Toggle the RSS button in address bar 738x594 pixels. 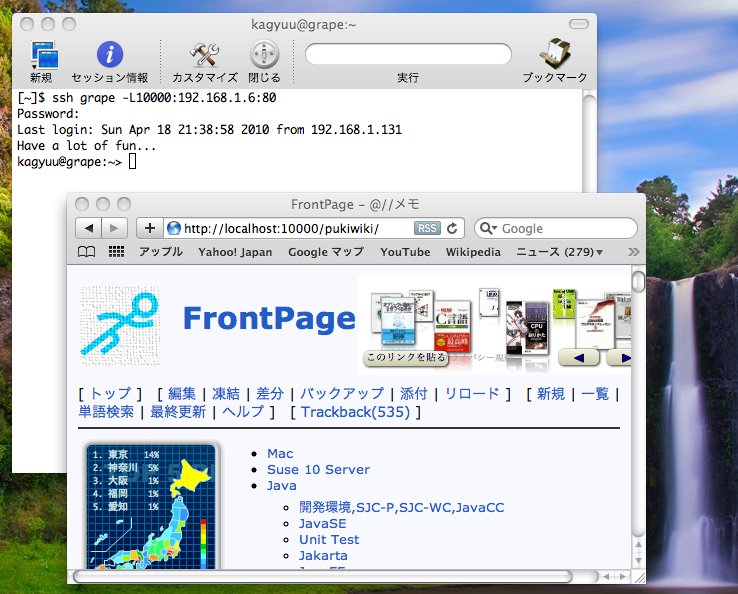click(427, 228)
